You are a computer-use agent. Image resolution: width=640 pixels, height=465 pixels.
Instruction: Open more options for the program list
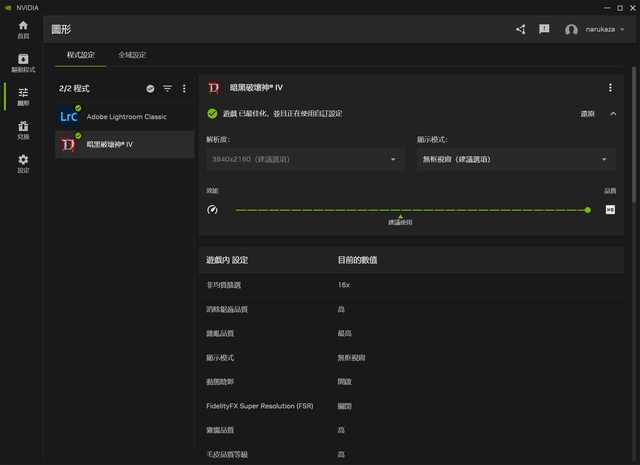(x=183, y=89)
